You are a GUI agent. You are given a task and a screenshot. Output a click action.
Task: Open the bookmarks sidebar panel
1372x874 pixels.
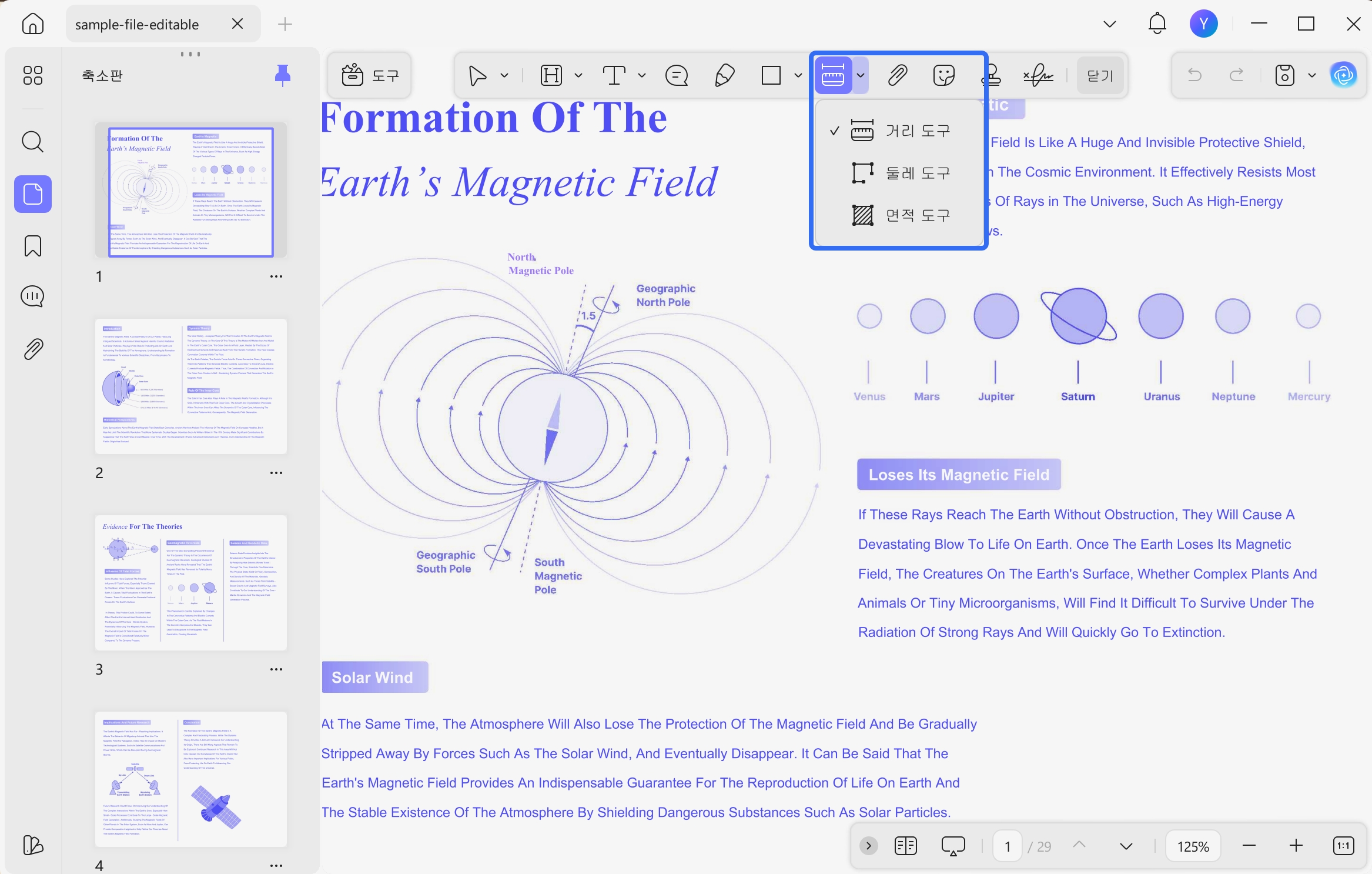pos(33,246)
